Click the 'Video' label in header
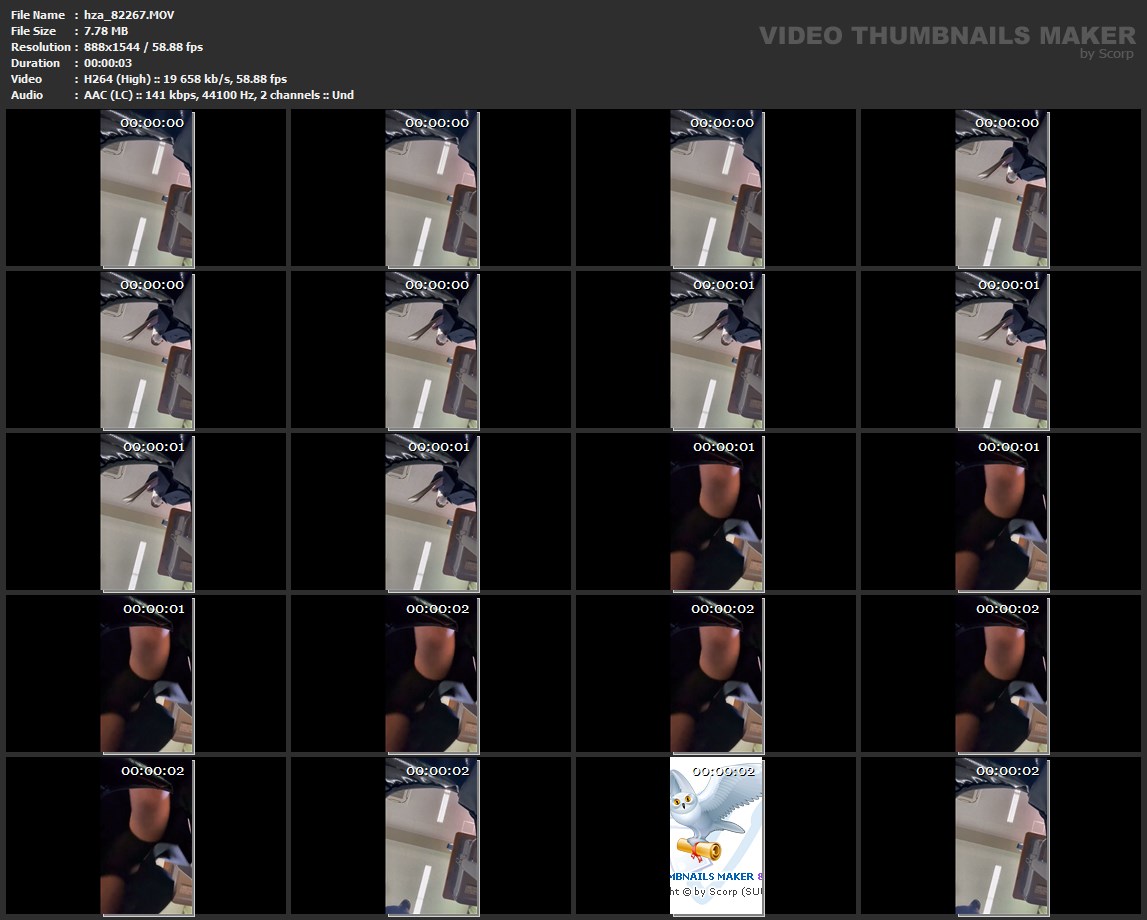Screen dimensions: 1147x920 coord(26,79)
